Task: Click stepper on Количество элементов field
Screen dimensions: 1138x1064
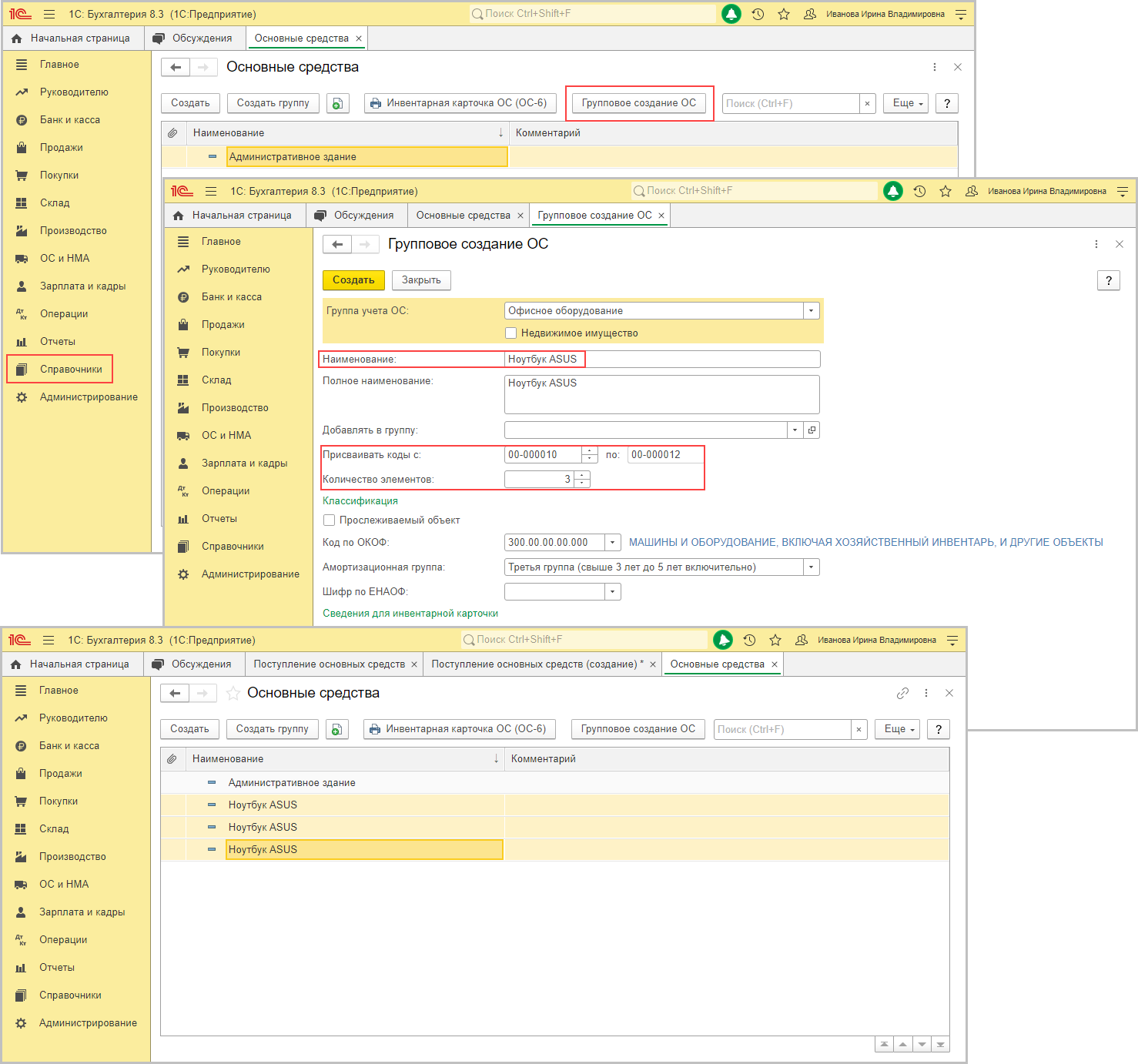Action: (x=582, y=479)
